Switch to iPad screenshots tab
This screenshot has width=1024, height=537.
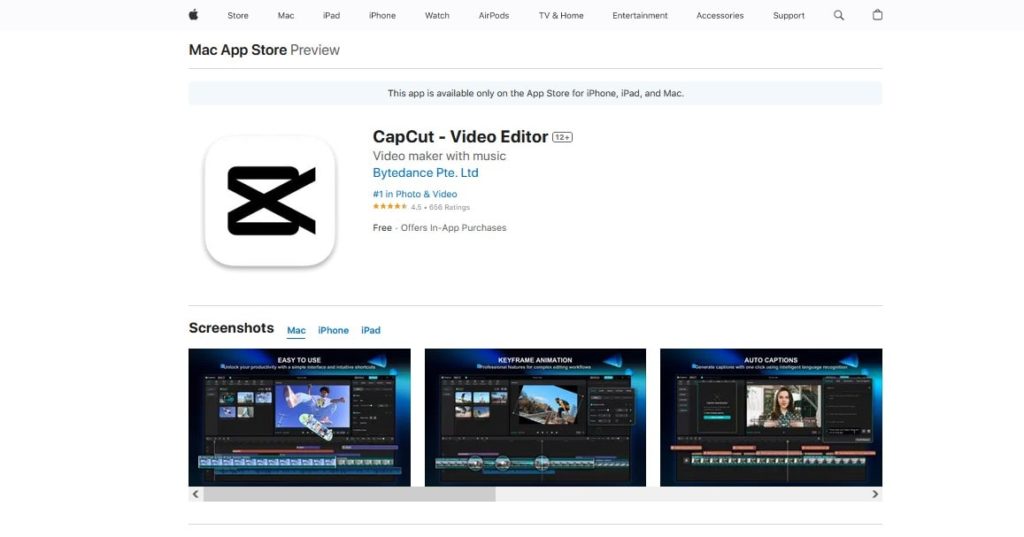coord(370,331)
